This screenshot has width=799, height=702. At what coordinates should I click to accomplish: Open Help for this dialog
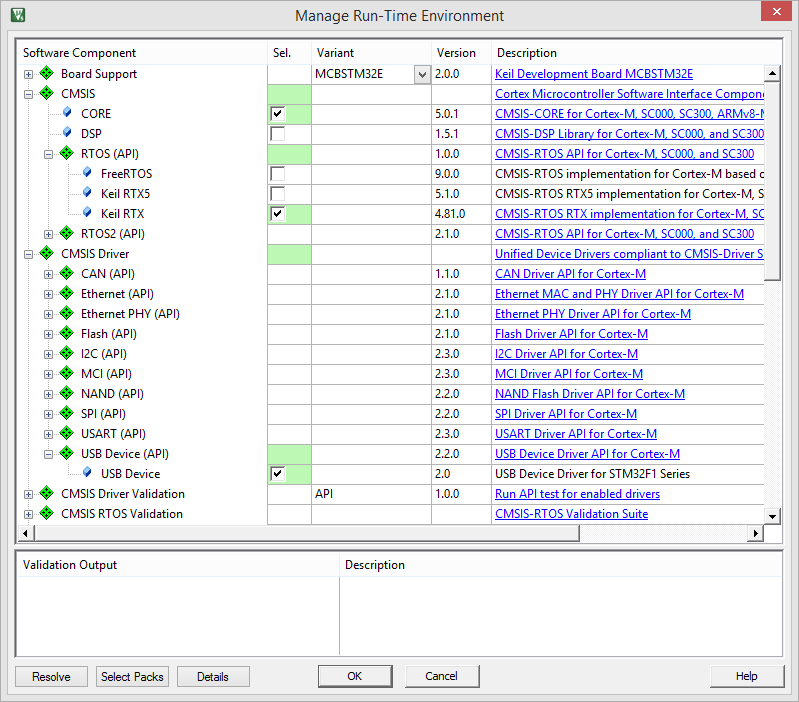(747, 676)
